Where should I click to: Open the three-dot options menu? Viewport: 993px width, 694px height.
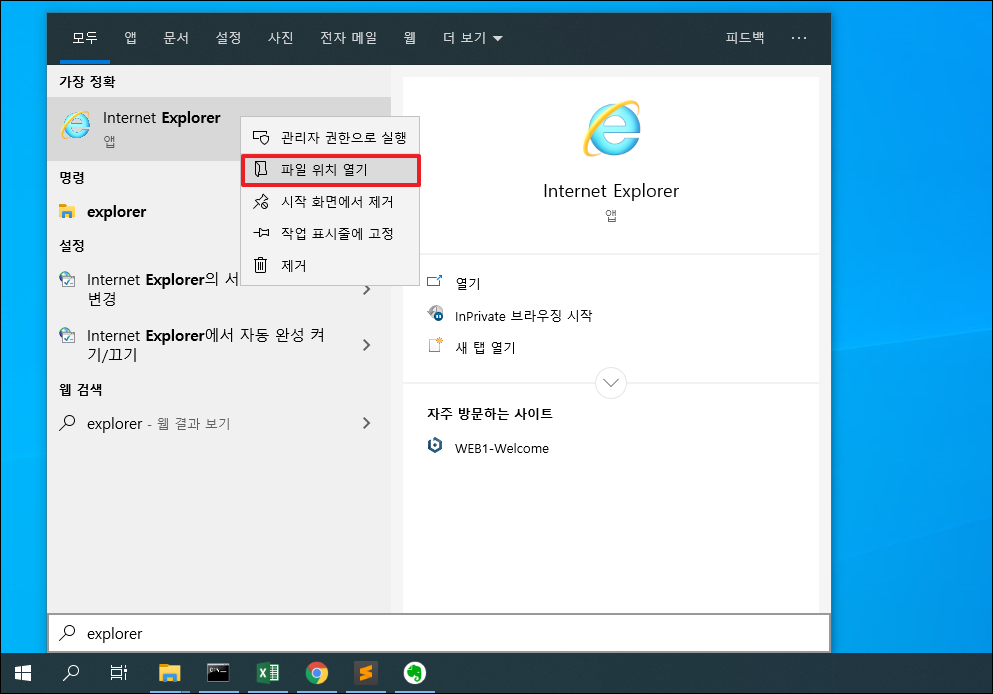point(799,38)
